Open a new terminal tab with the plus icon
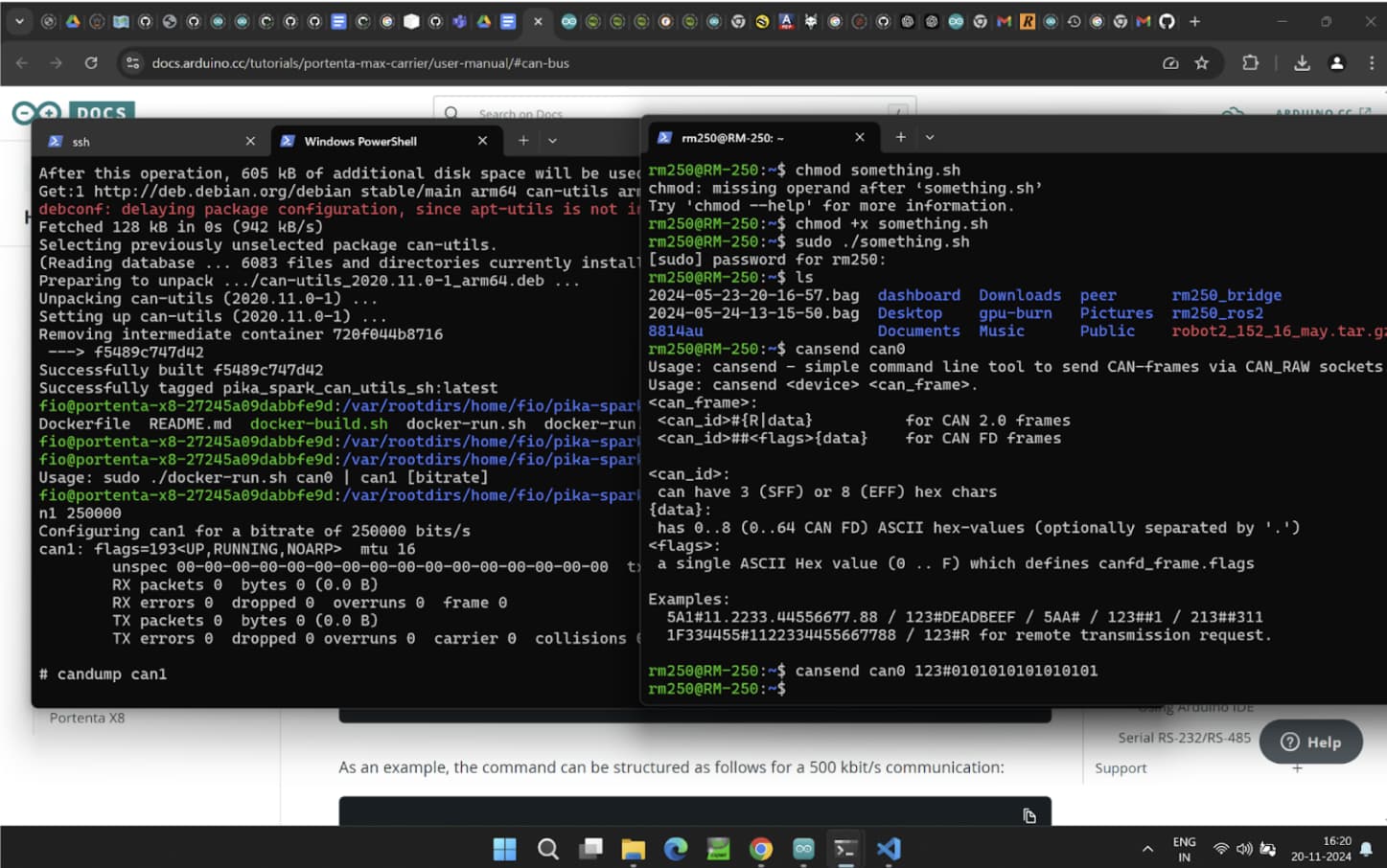Image resolution: width=1387 pixels, height=868 pixels. tap(900, 137)
